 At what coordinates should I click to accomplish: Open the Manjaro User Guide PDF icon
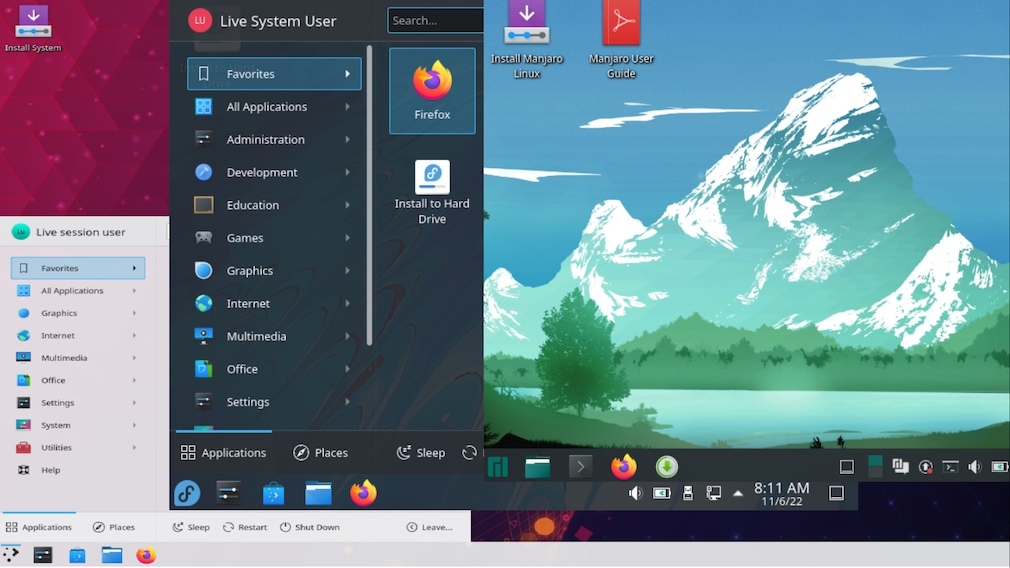coord(621,40)
